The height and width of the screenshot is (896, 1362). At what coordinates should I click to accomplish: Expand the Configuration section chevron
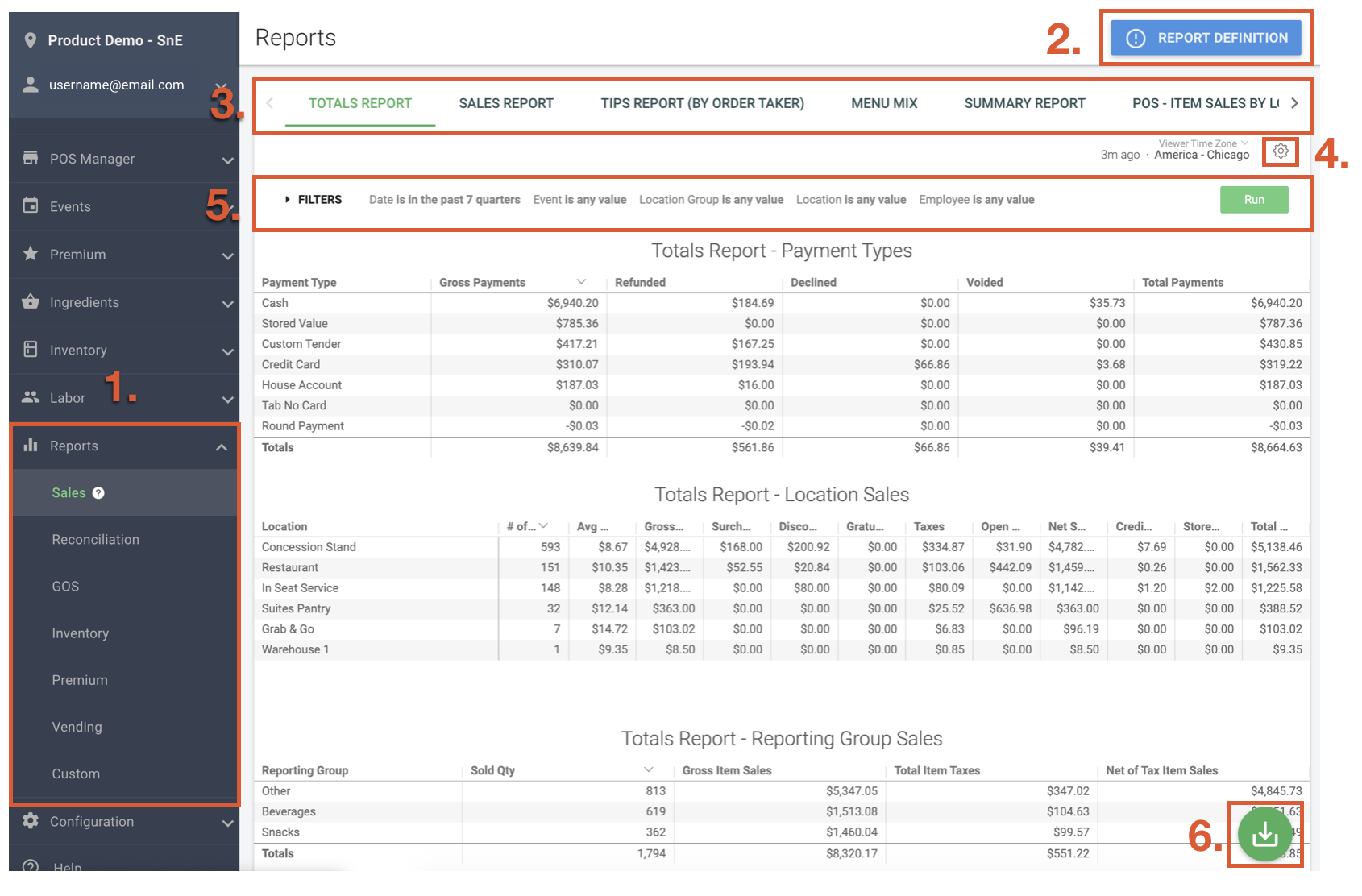[228, 823]
